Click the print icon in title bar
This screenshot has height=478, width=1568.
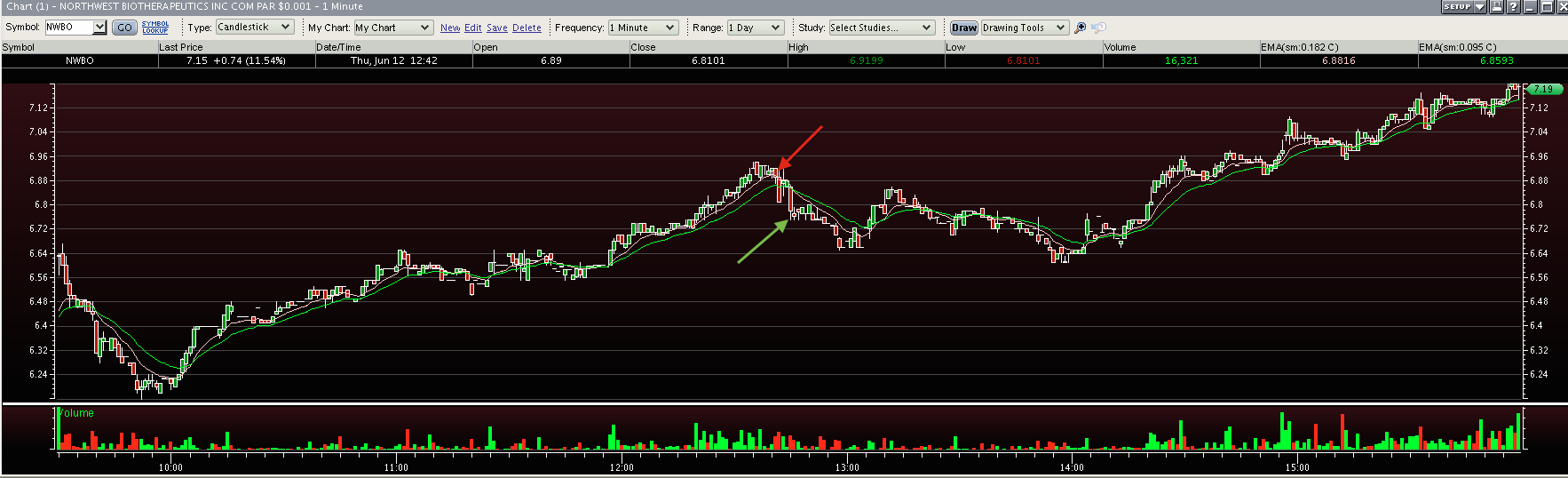pos(1497,6)
